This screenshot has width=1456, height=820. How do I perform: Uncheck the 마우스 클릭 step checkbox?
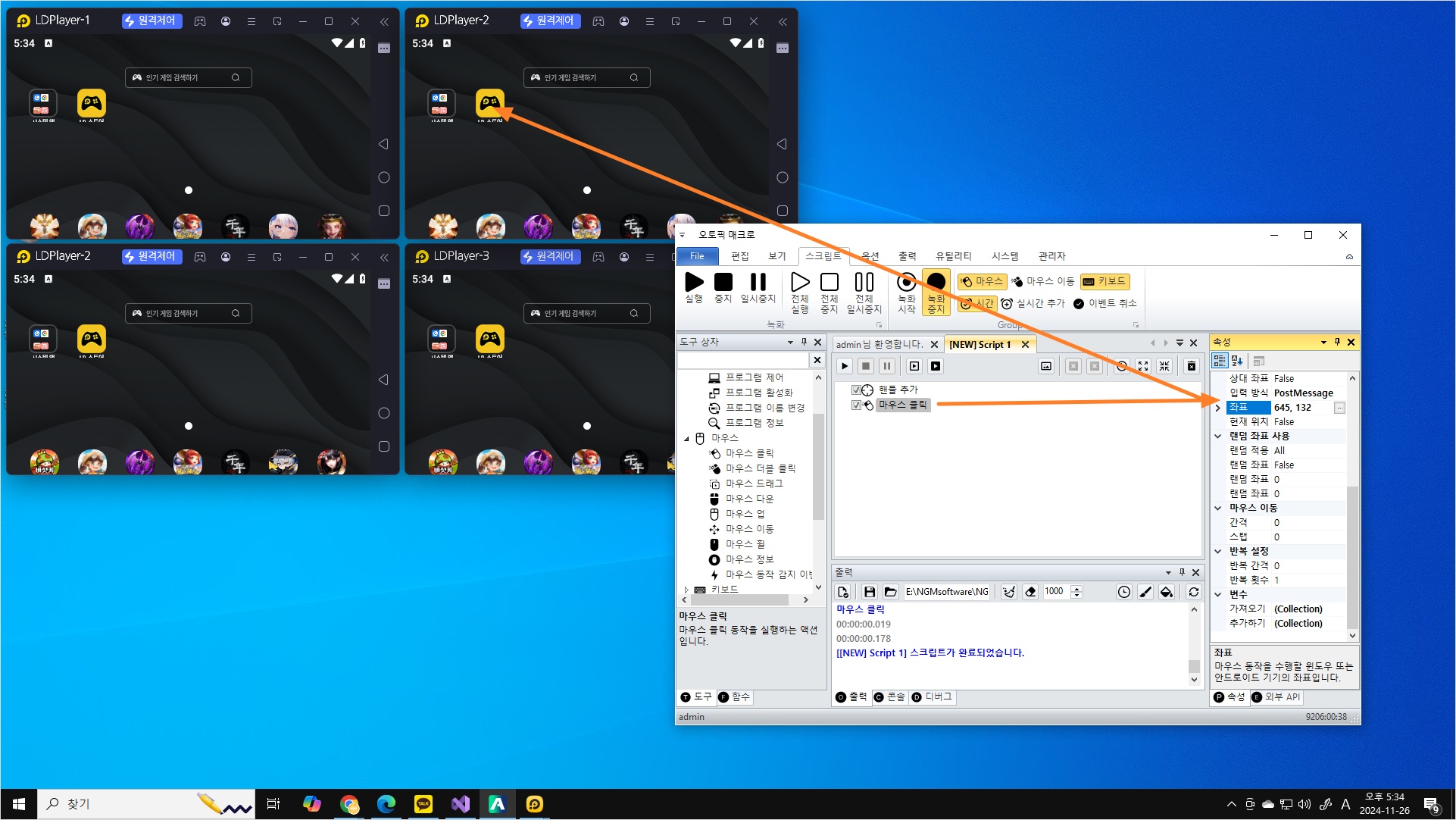click(856, 405)
